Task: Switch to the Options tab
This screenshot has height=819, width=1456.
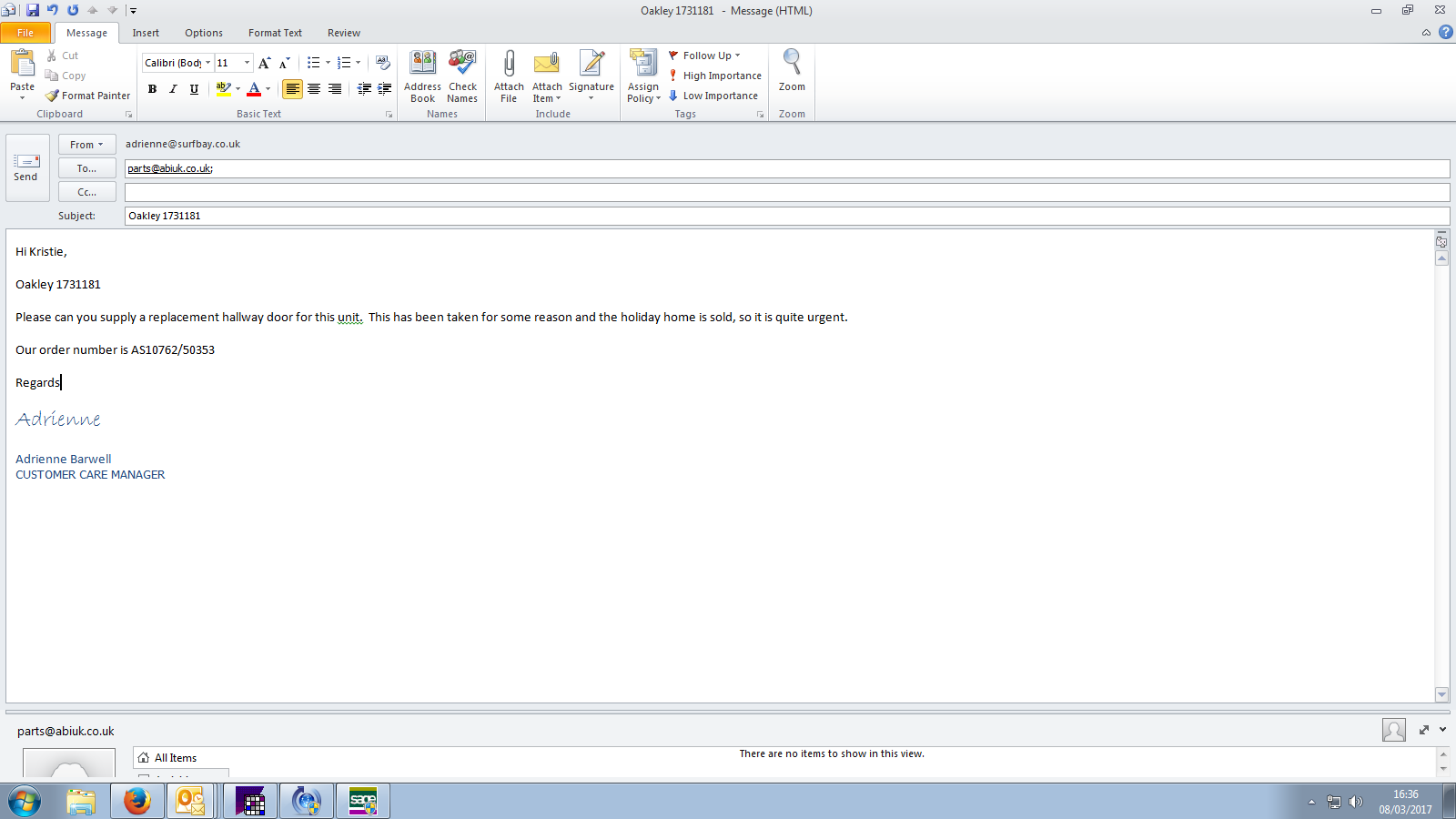Action: [x=204, y=33]
